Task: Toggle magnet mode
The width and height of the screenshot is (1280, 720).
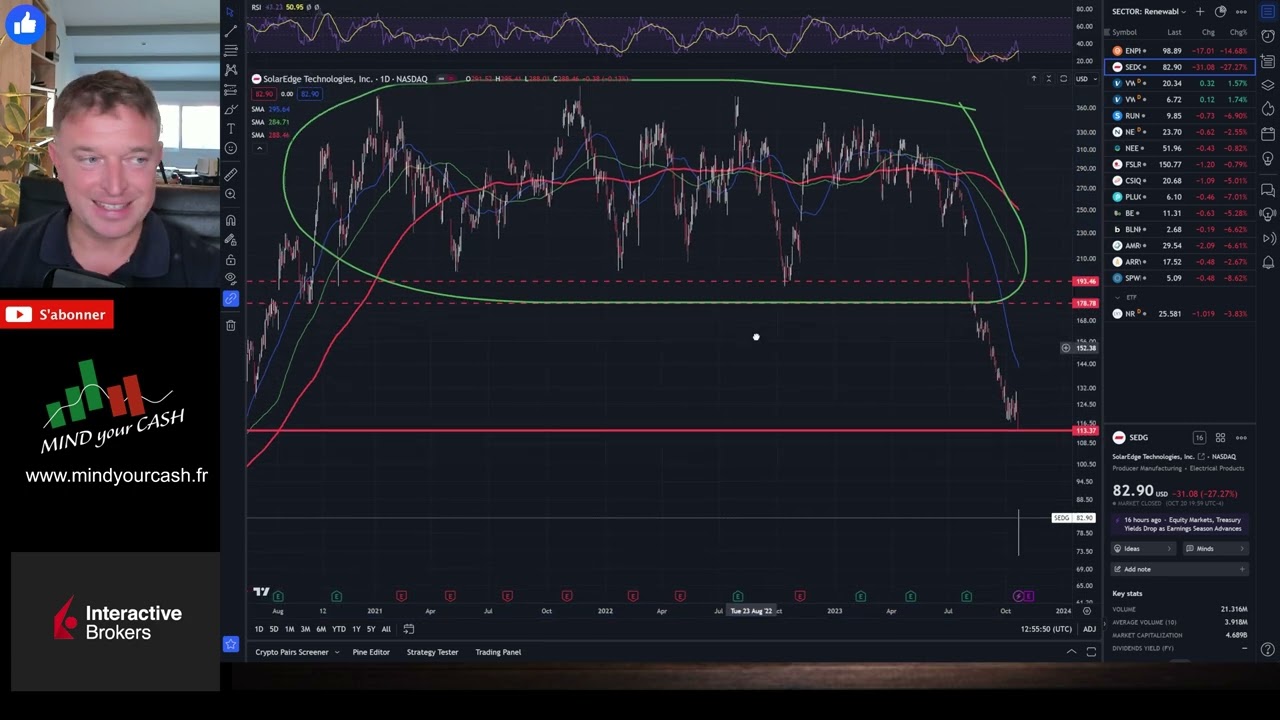Action: coord(231,220)
